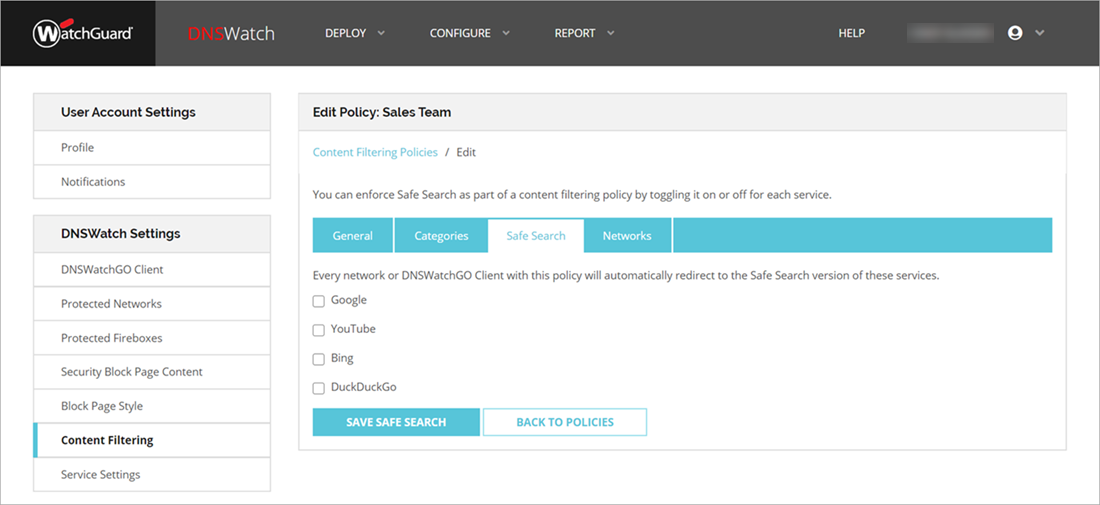Expand the Deploy dropdown menu
This screenshot has width=1100, height=505.
coord(354,33)
